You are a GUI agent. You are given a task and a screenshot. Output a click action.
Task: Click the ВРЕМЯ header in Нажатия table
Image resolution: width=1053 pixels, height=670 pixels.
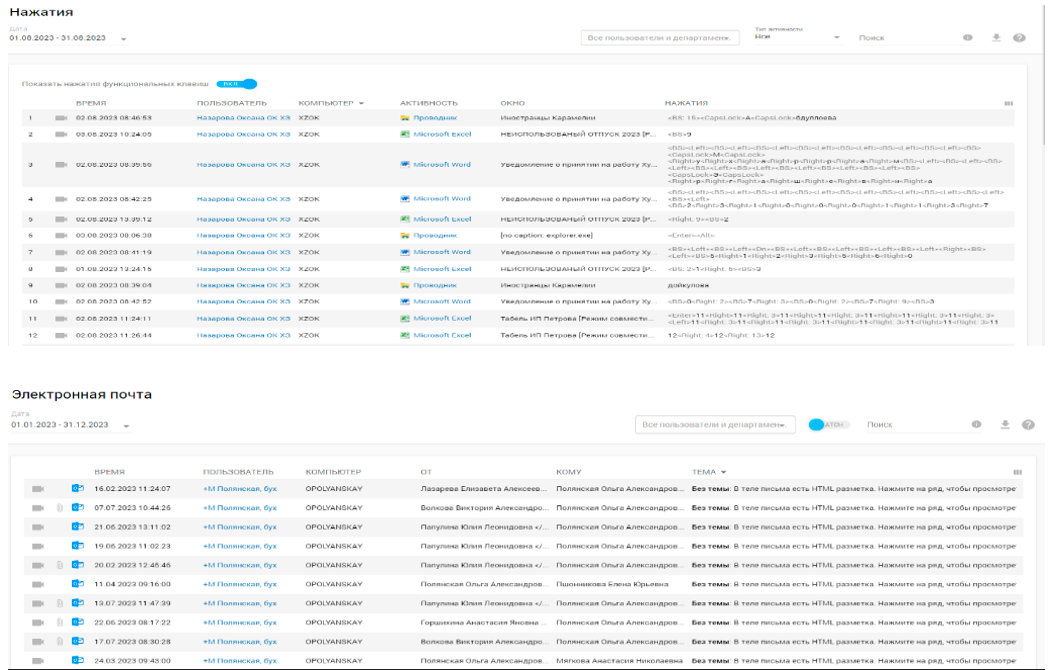(91, 103)
